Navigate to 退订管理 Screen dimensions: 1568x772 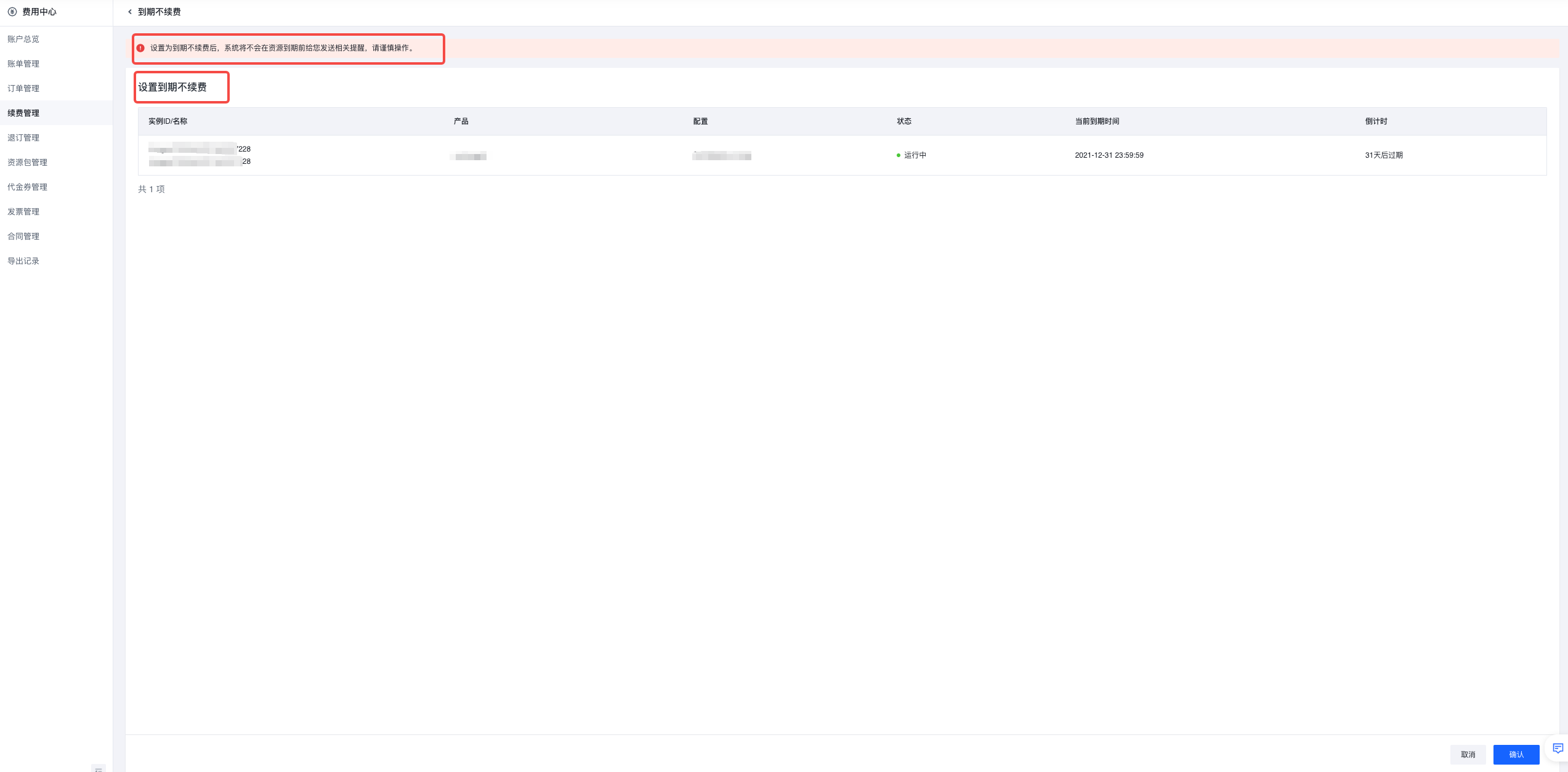click(23, 137)
